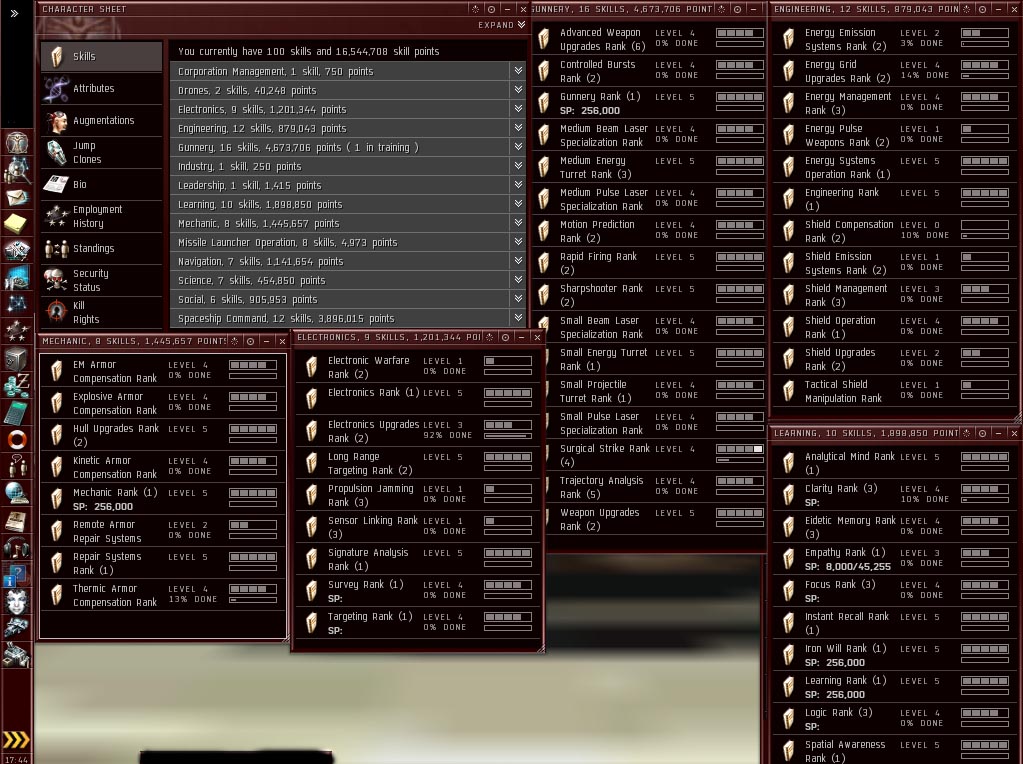This screenshot has width=1023, height=764.
Task: Open the mail envelope icon in sidebar
Action: tap(17, 196)
